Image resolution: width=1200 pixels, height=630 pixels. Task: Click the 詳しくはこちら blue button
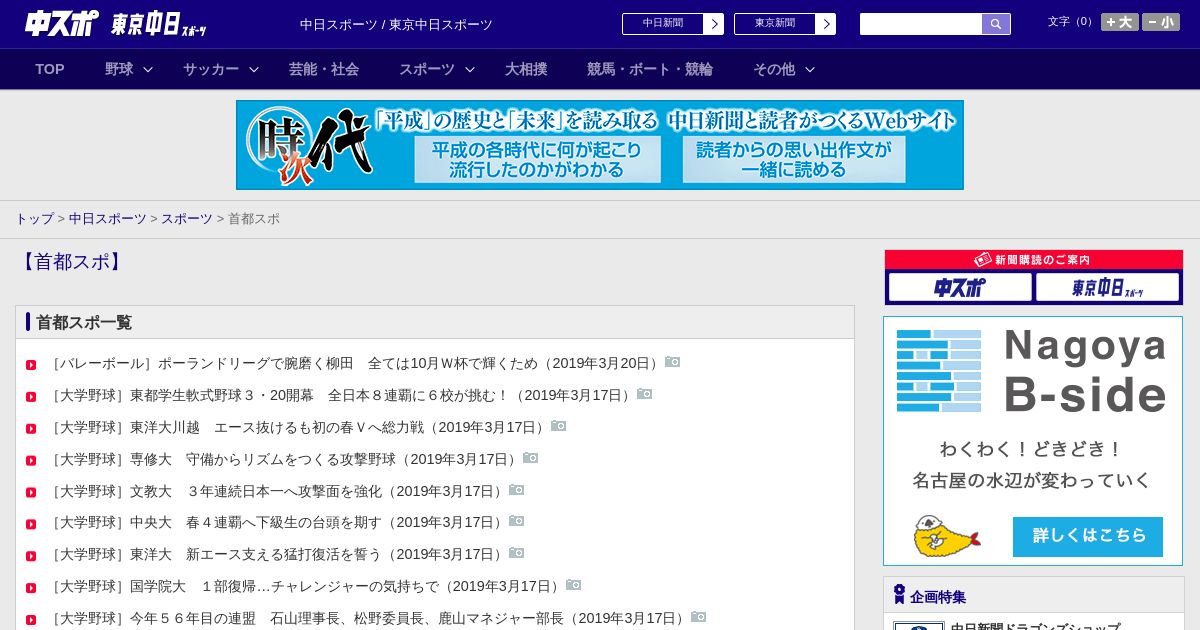tap(1088, 536)
